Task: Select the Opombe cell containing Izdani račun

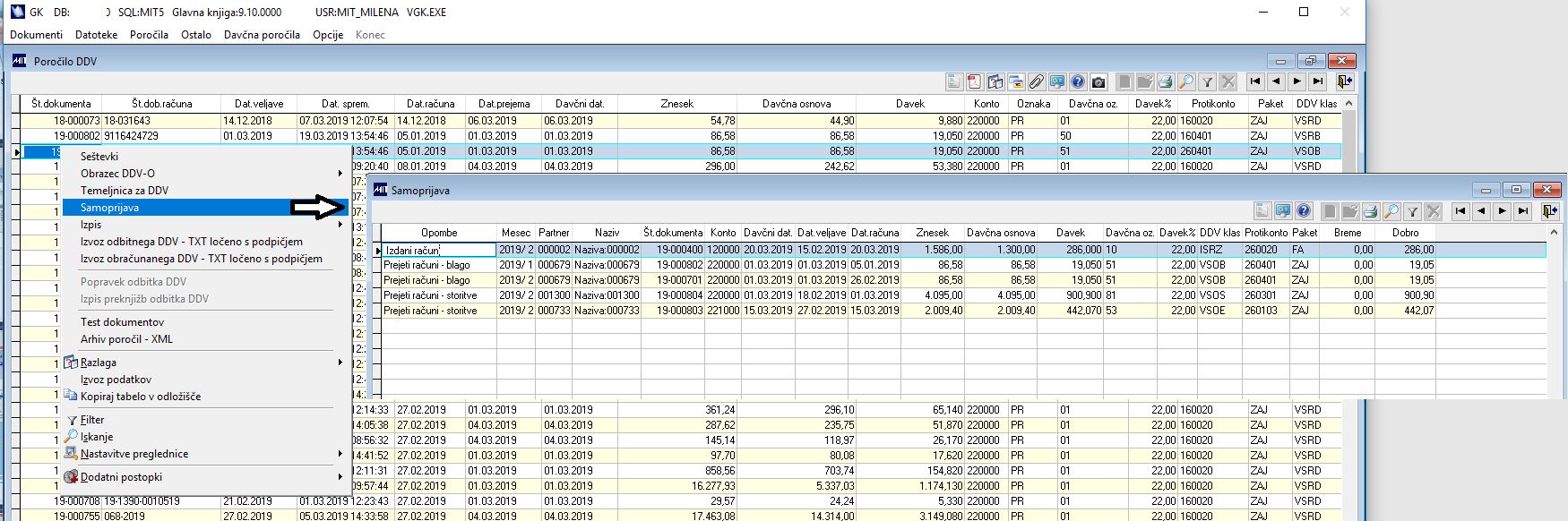Action: [439, 250]
